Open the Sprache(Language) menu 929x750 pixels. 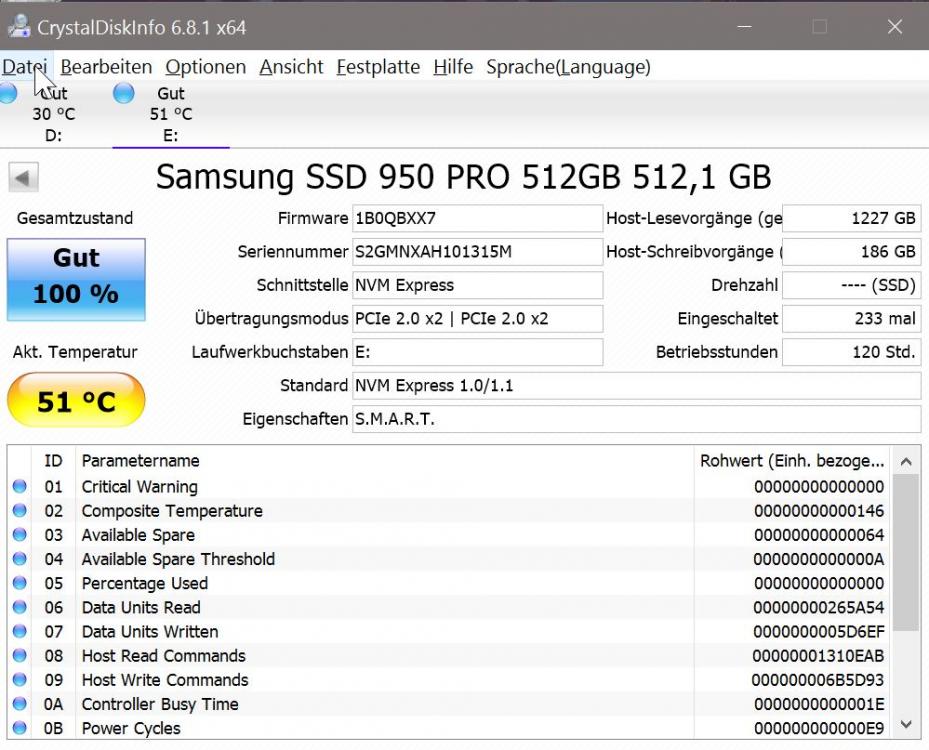tap(567, 67)
